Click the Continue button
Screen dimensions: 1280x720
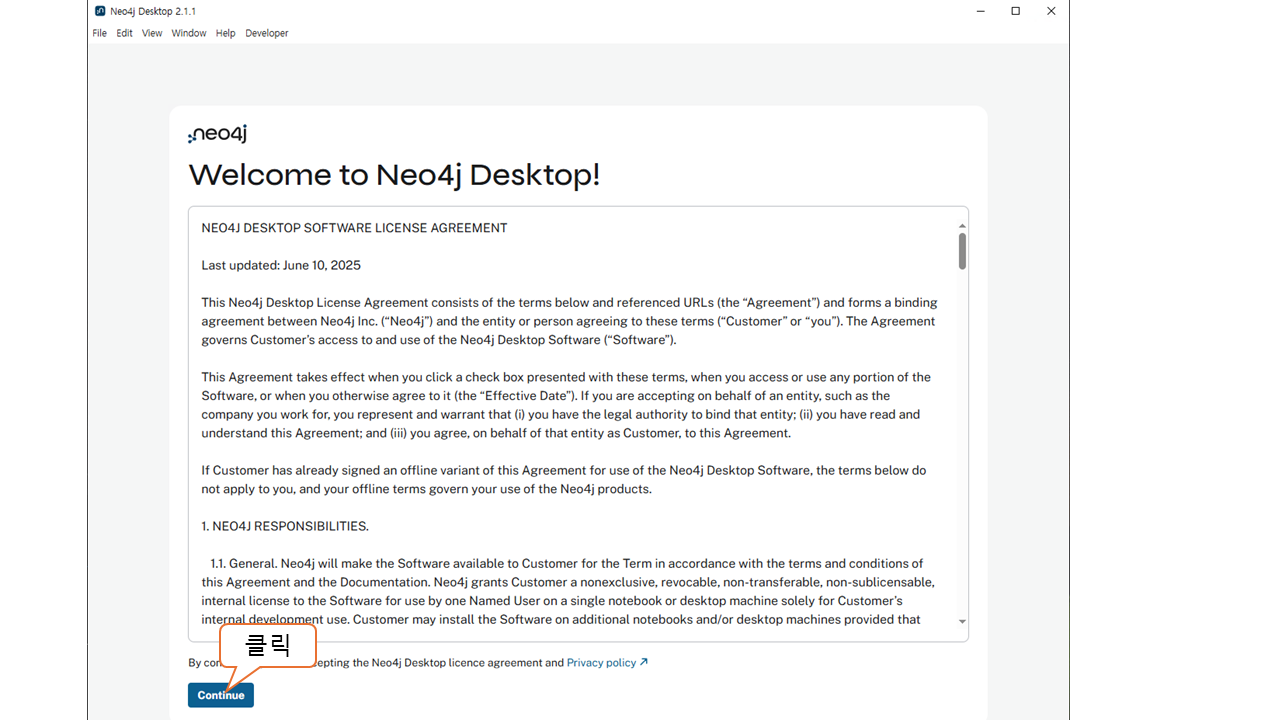[x=220, y=695]
